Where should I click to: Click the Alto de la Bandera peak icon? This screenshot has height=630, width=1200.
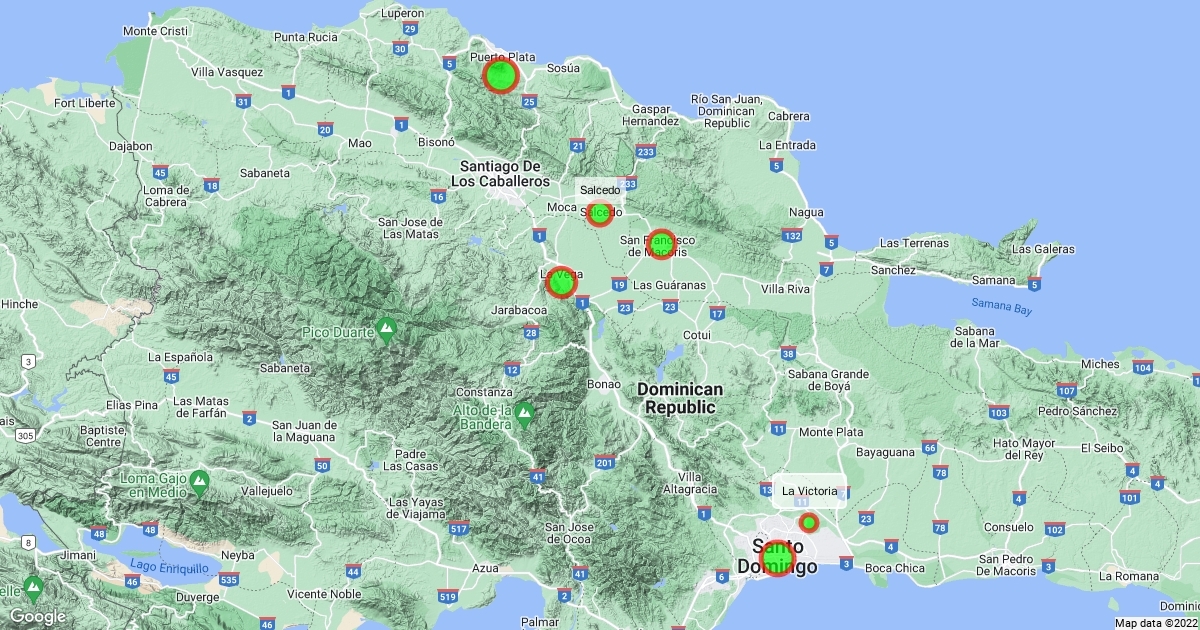click(x=524, y=413)
